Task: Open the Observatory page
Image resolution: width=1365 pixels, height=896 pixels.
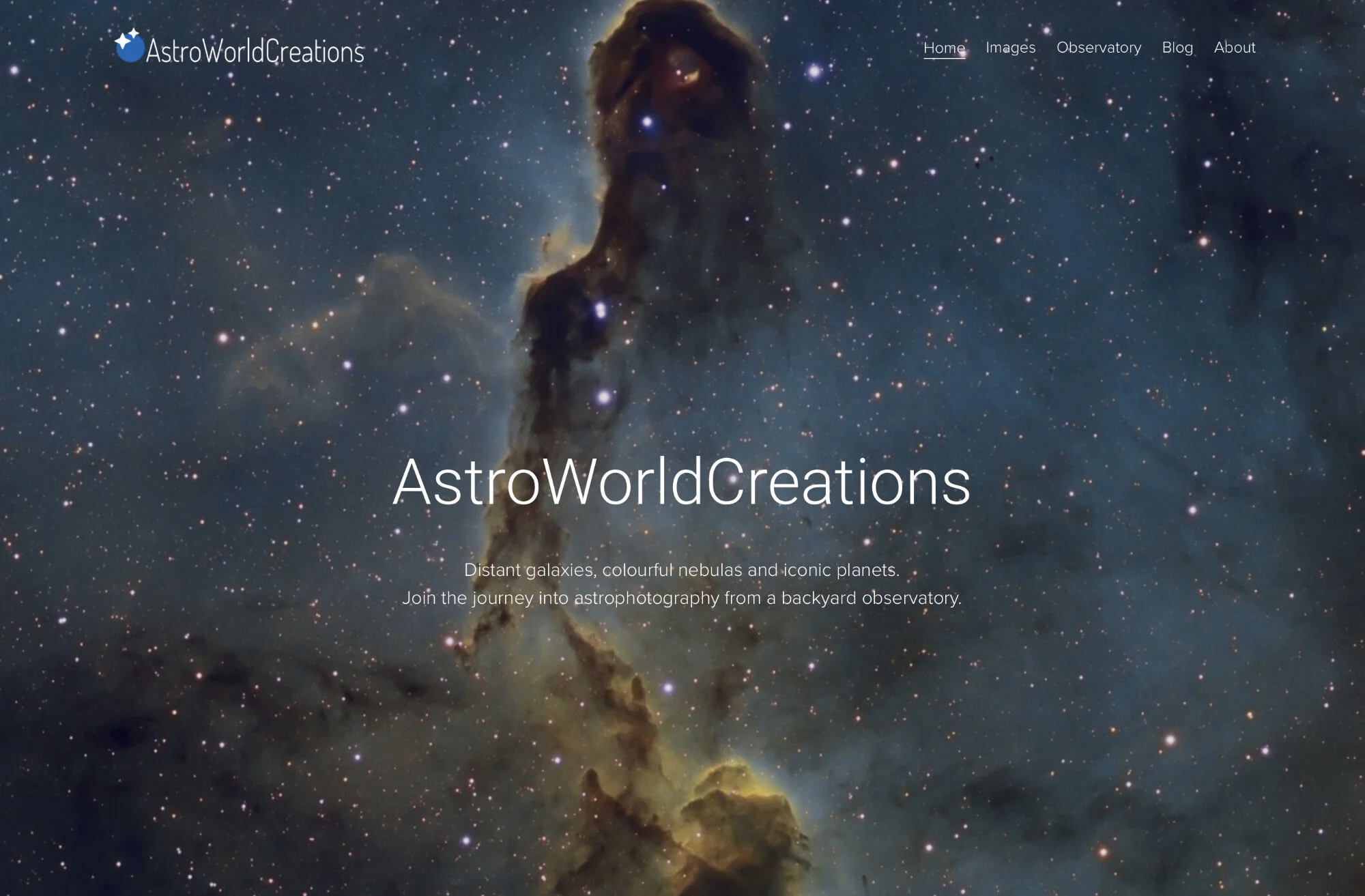Action: click(1098, 48)
